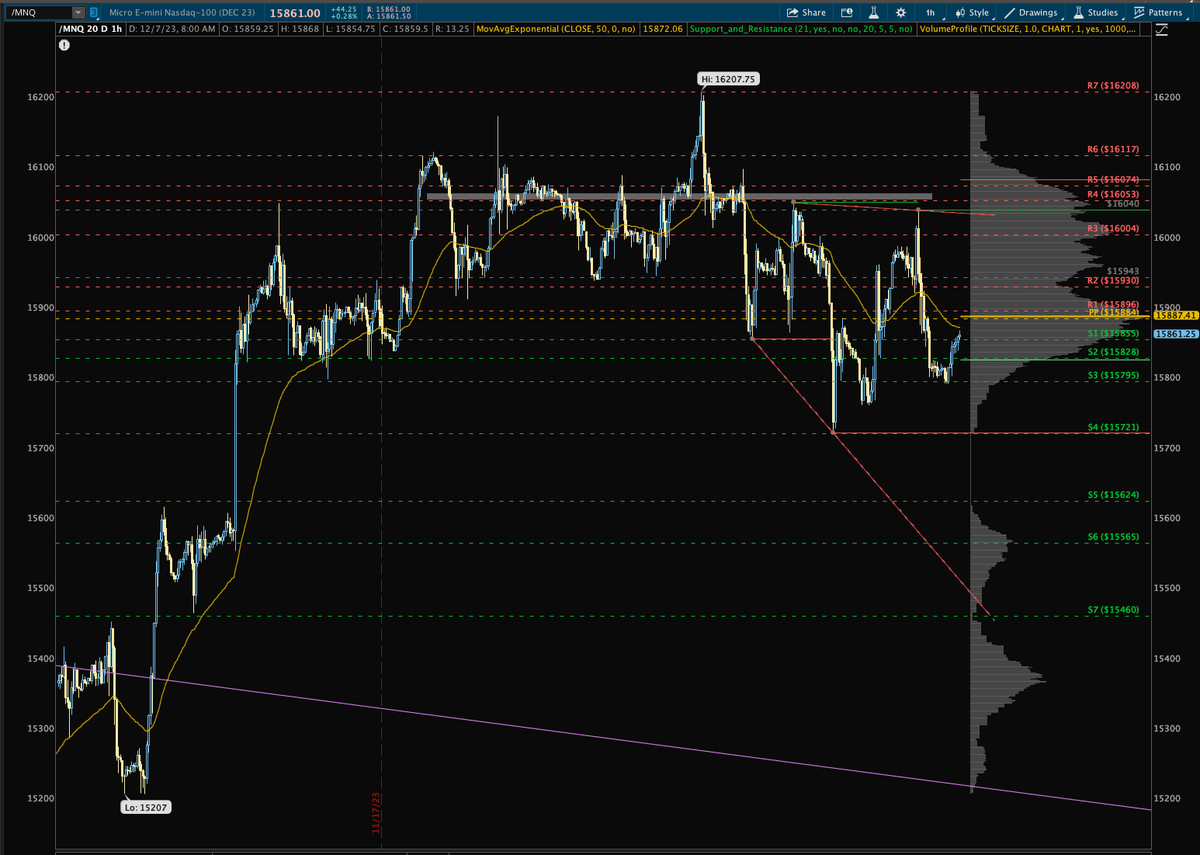Click the blue link-color number 3 icon

93,12
